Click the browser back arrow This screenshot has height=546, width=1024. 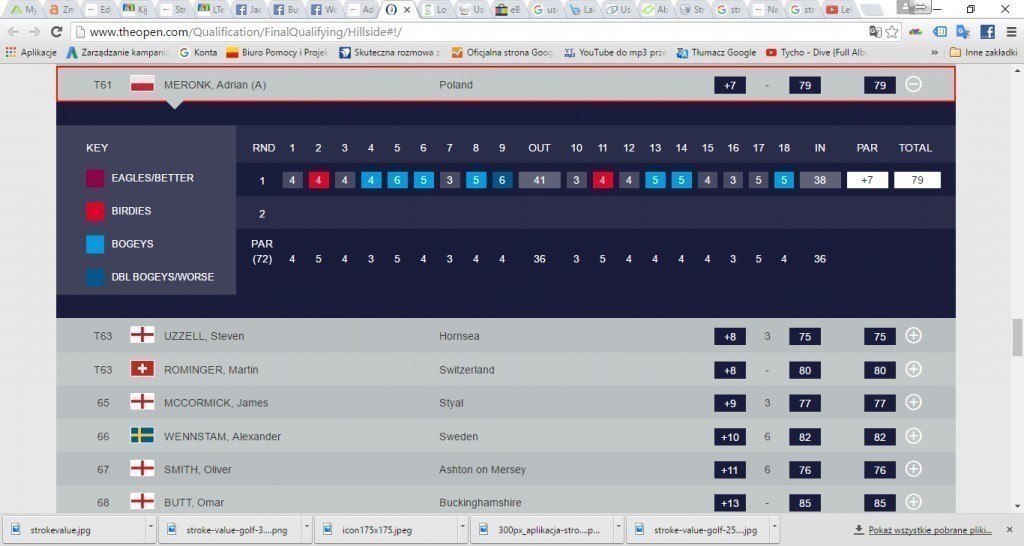coord(13,32)
